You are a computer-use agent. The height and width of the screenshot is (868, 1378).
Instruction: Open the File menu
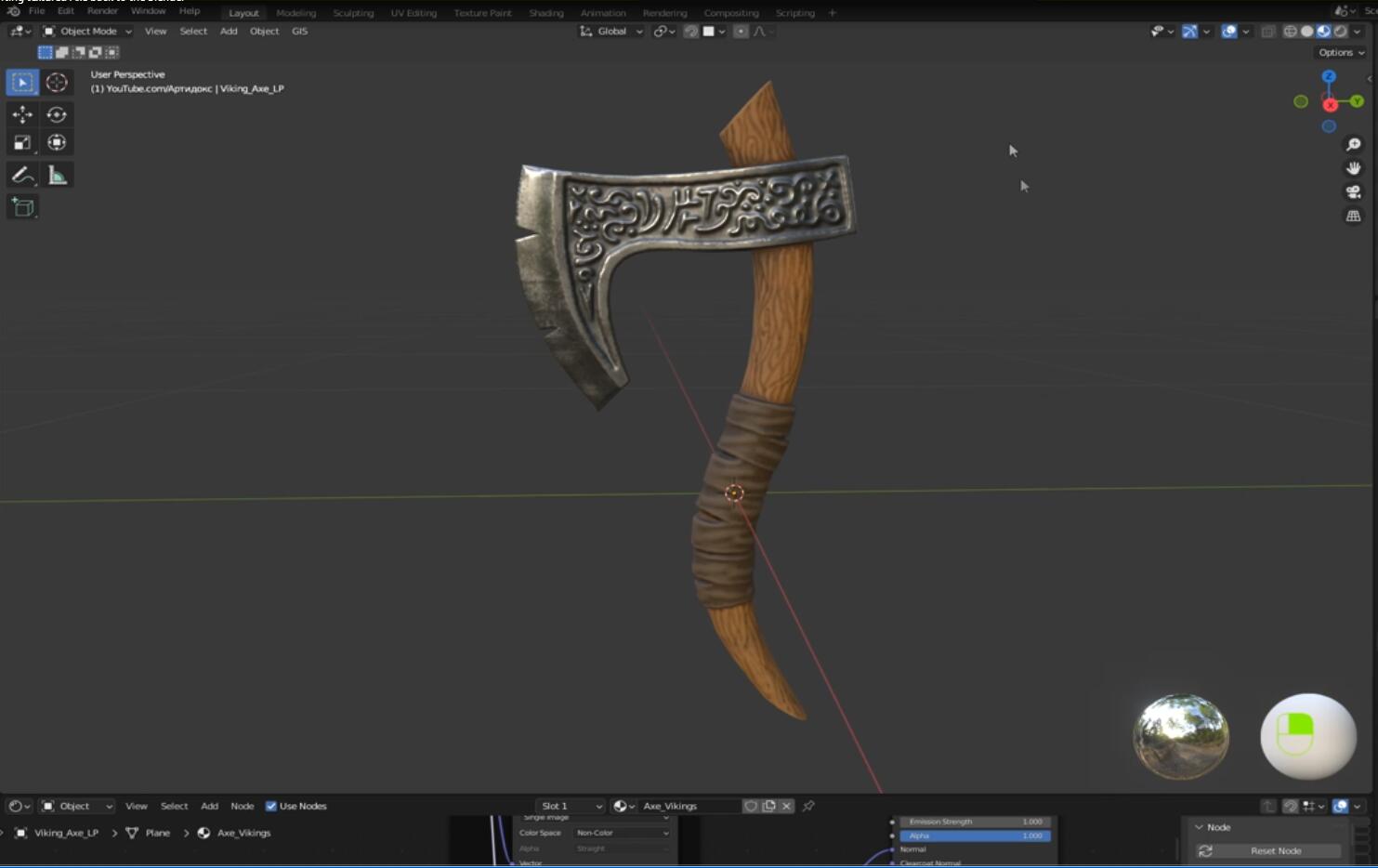[x=36, y=11]
